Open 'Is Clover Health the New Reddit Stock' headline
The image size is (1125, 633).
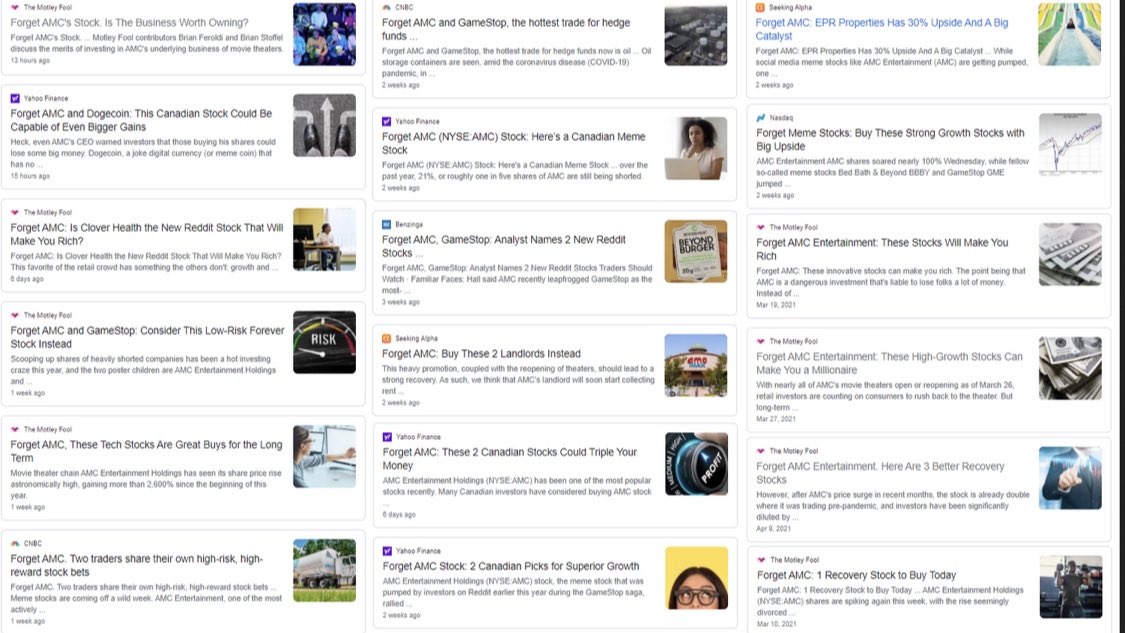click(146, 235)
